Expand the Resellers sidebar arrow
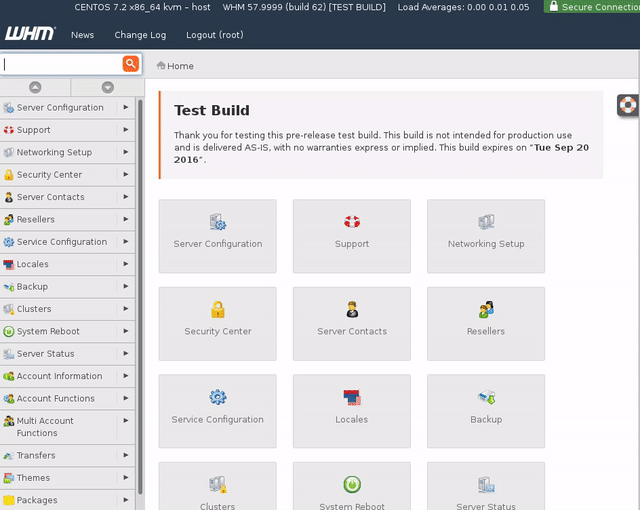Viewport: 640px width, 510px height. click(126, 219)
